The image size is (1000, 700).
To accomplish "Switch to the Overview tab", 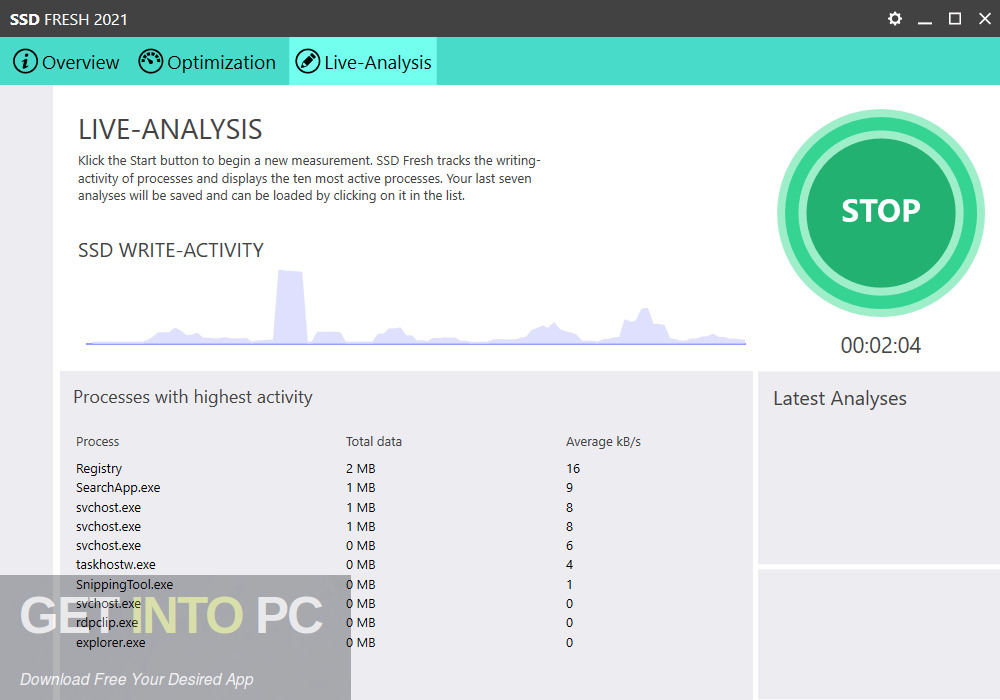I will pyautogui.click(x=66, y=62).
